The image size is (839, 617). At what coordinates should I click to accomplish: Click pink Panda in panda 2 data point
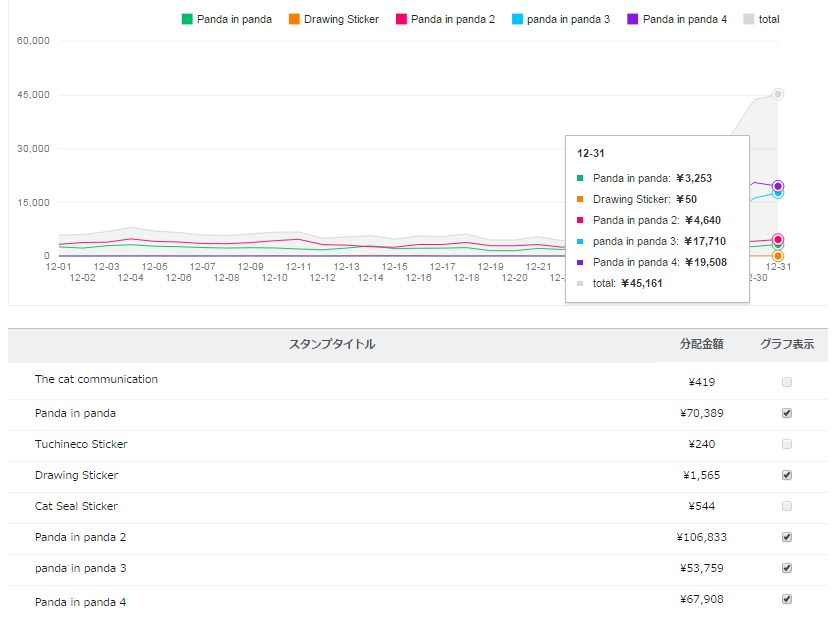click(778, 239)
